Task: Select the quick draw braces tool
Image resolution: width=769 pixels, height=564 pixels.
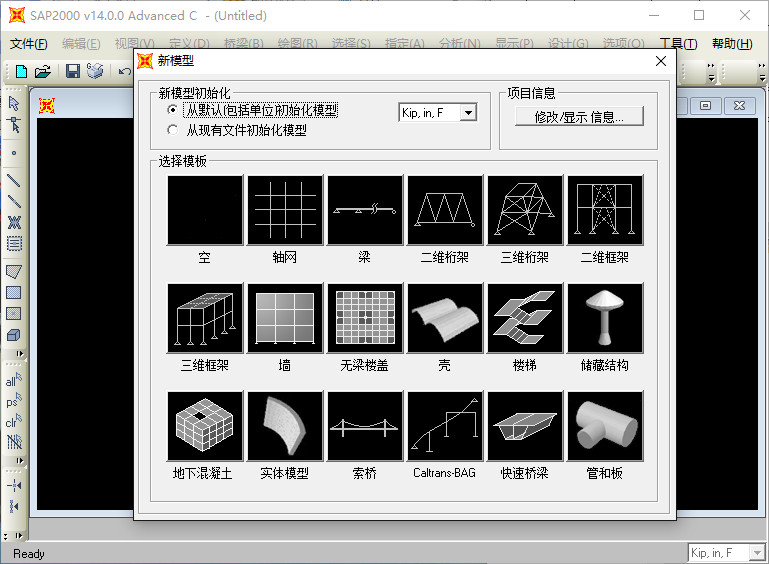Action: 14,223
